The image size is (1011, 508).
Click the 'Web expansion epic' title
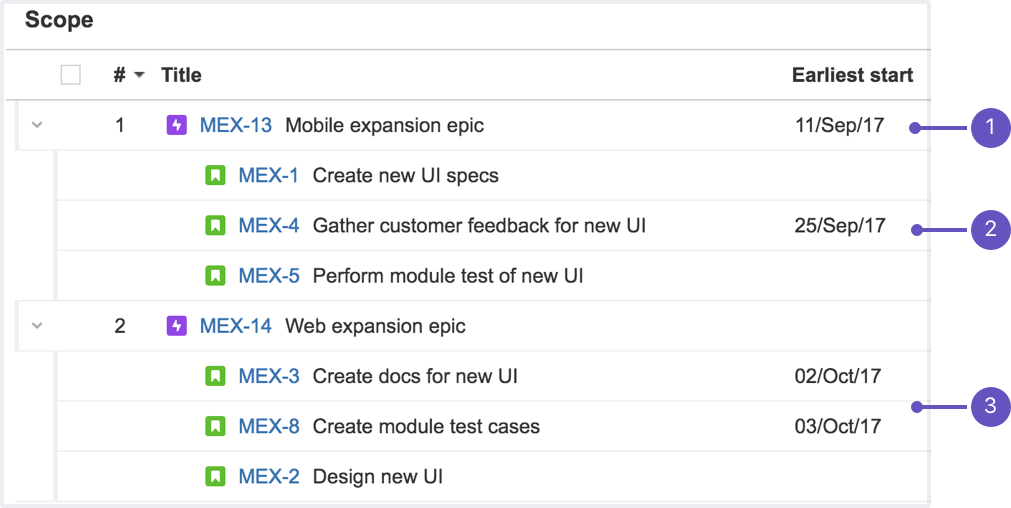[375, 326]
